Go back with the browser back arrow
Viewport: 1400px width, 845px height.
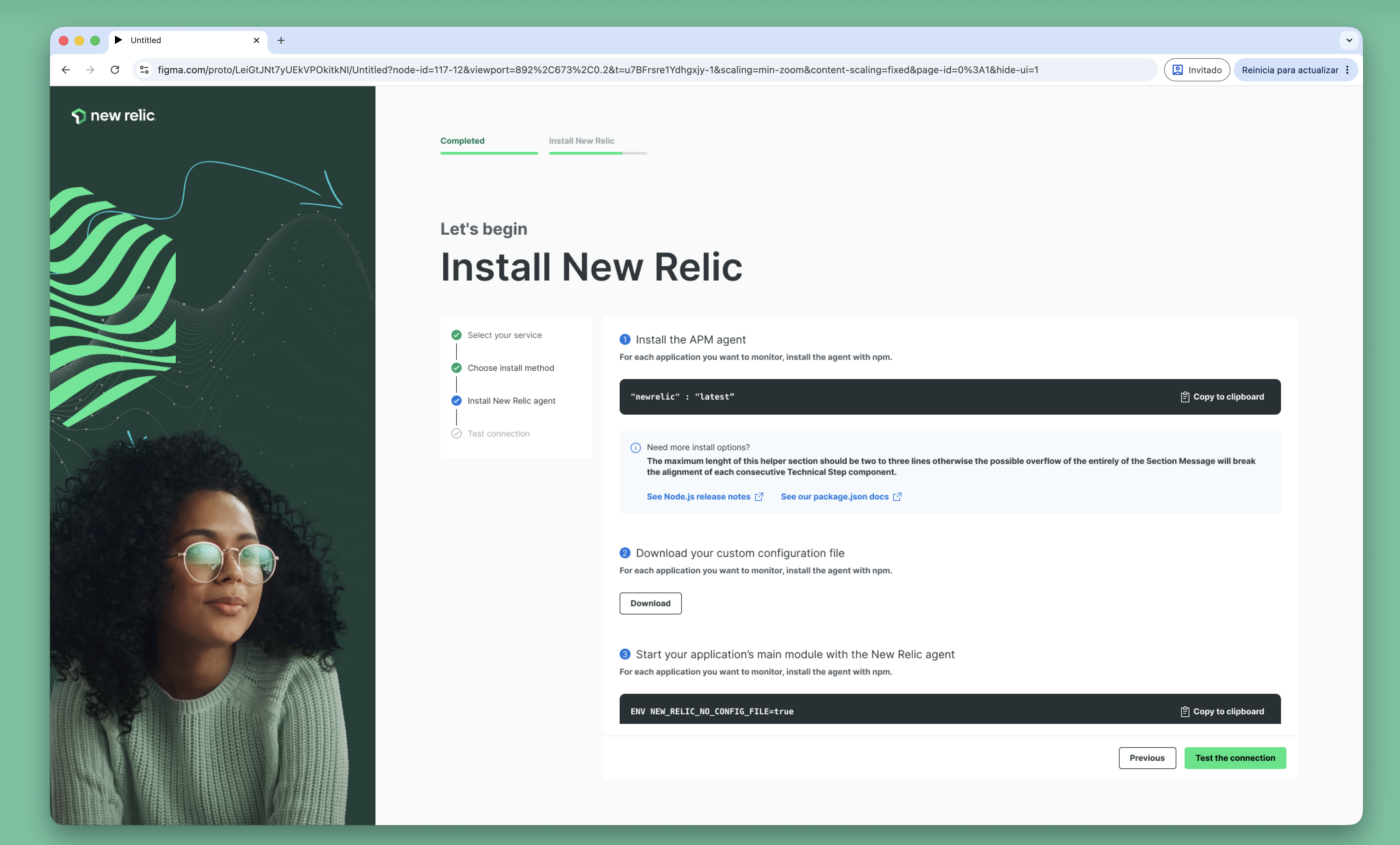coord(66,70)
